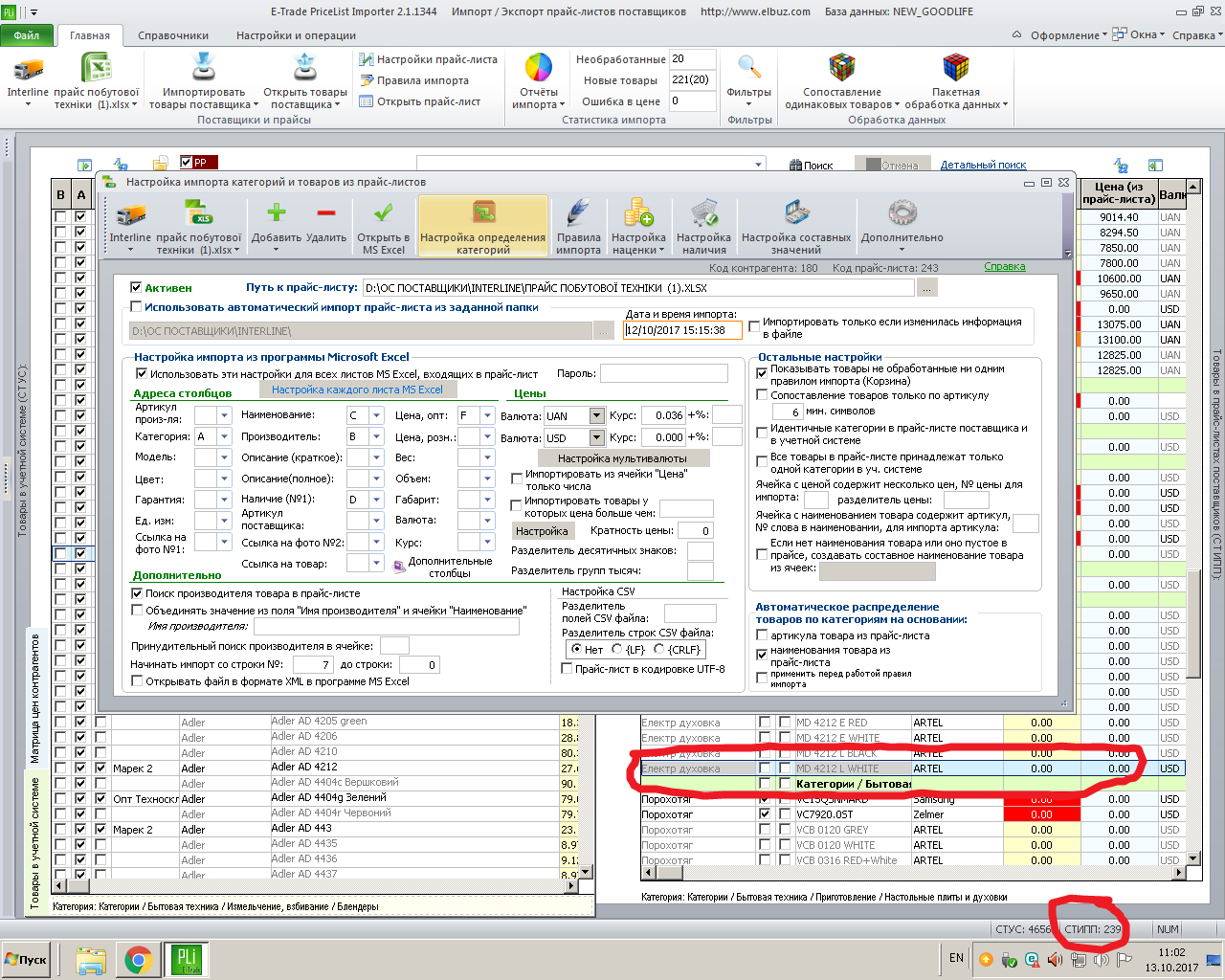
Task: Click 'Настройка каждого листа MS Excel' button
Action: click(x=357, y=390)
